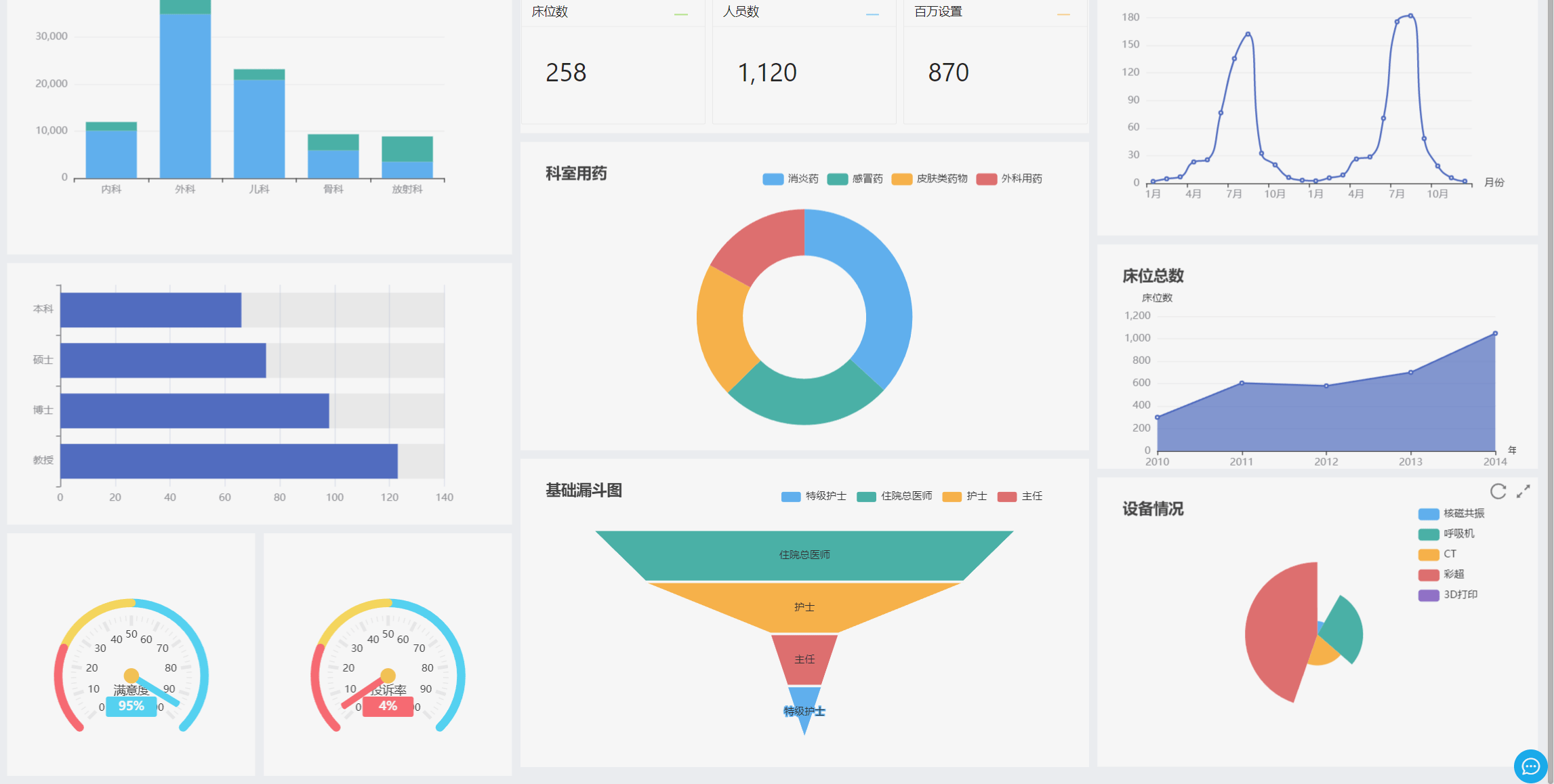Toggle 外科用药 legend entry
This screenshot has width=1554, height=784.
pyautogui.click(x=1009, y=179)
